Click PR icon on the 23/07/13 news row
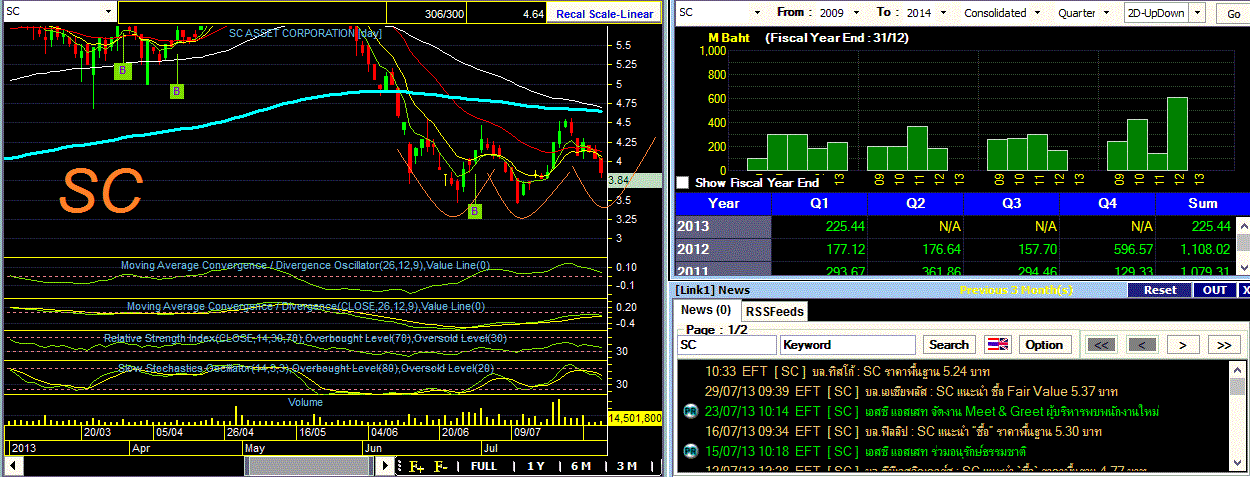Image resolution: width=1250 pixels, height=477 pixels. point(690,411)
